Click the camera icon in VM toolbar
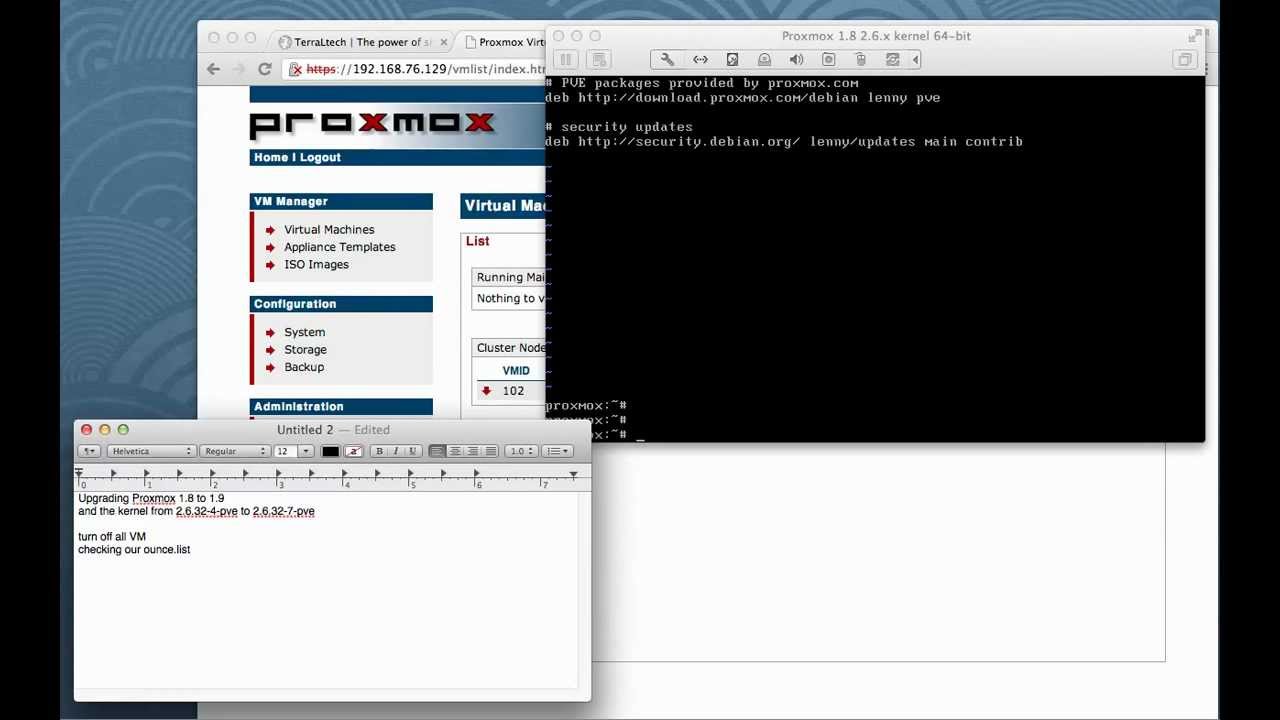1280x720 pixels. [828, 60]
